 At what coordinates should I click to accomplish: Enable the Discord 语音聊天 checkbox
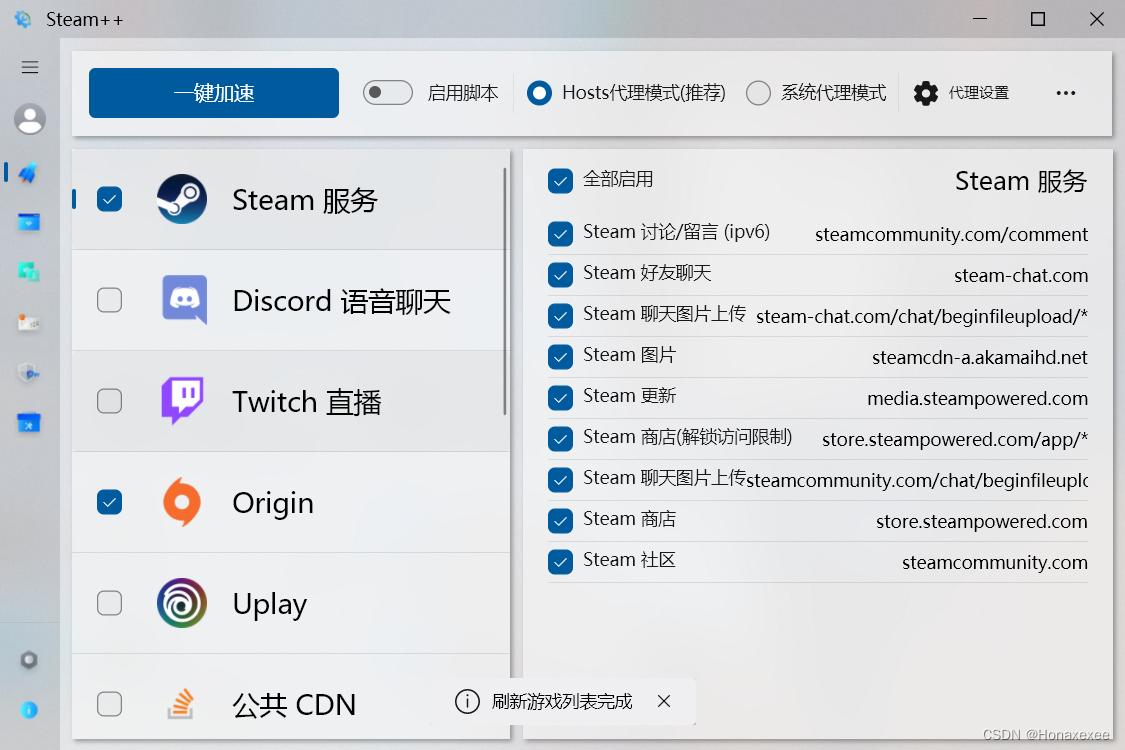tap(109, 300)
